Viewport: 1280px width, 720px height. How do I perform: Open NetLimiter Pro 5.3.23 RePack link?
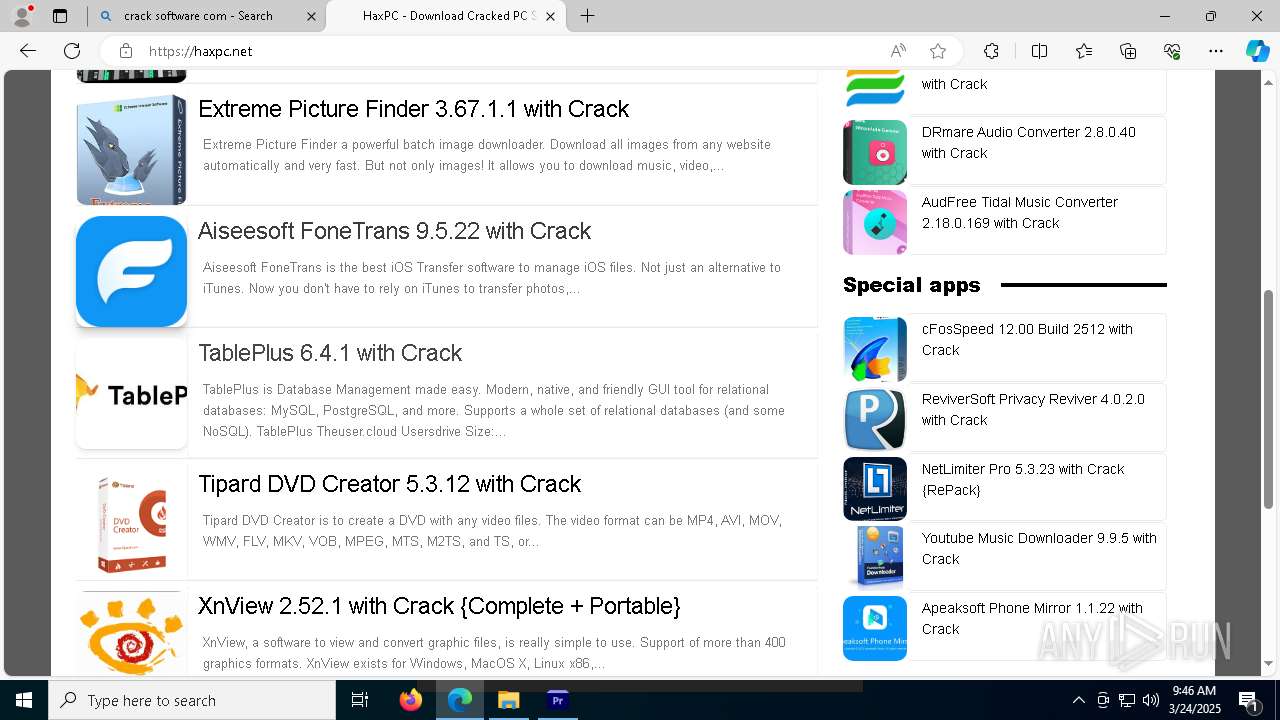(1023, 480)
